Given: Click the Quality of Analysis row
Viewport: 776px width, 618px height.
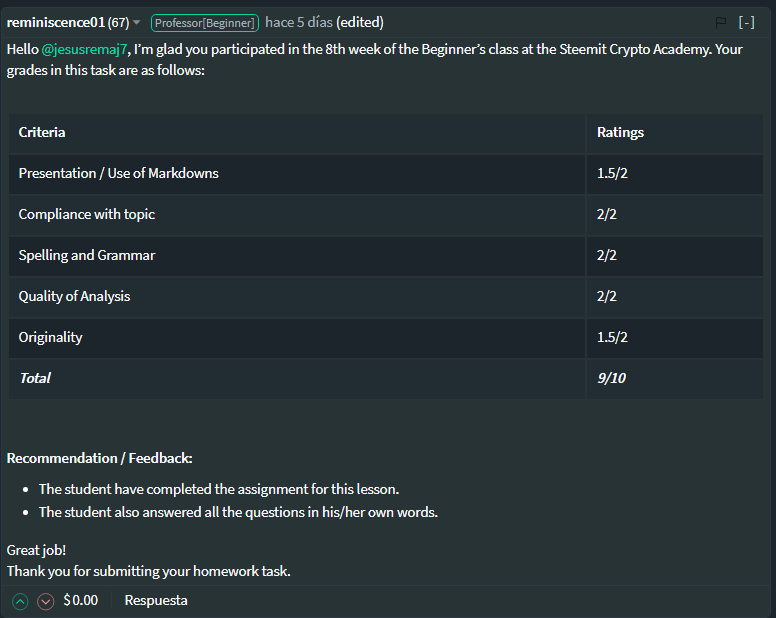Looking at the screenshot, I should click(386, 296).
